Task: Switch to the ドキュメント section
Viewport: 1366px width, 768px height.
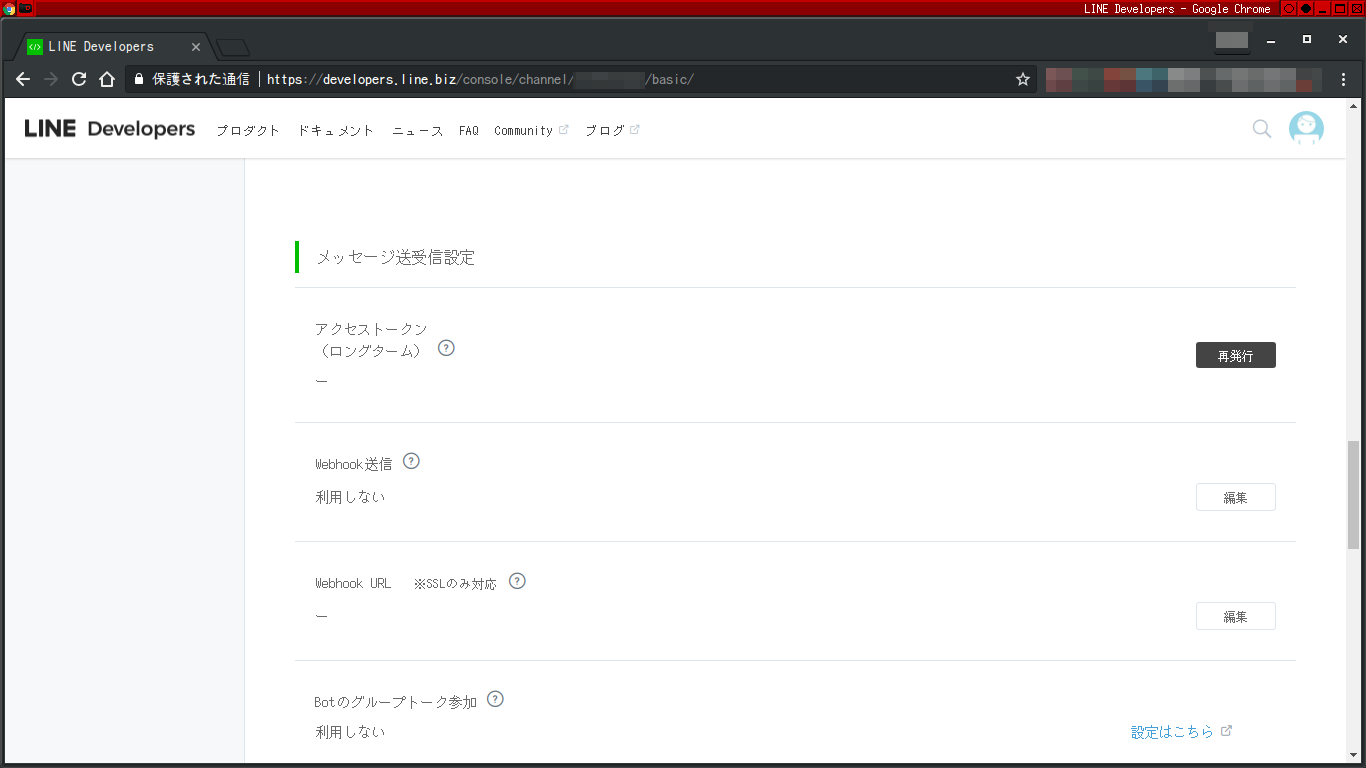Action: click(x=334, y=130)
